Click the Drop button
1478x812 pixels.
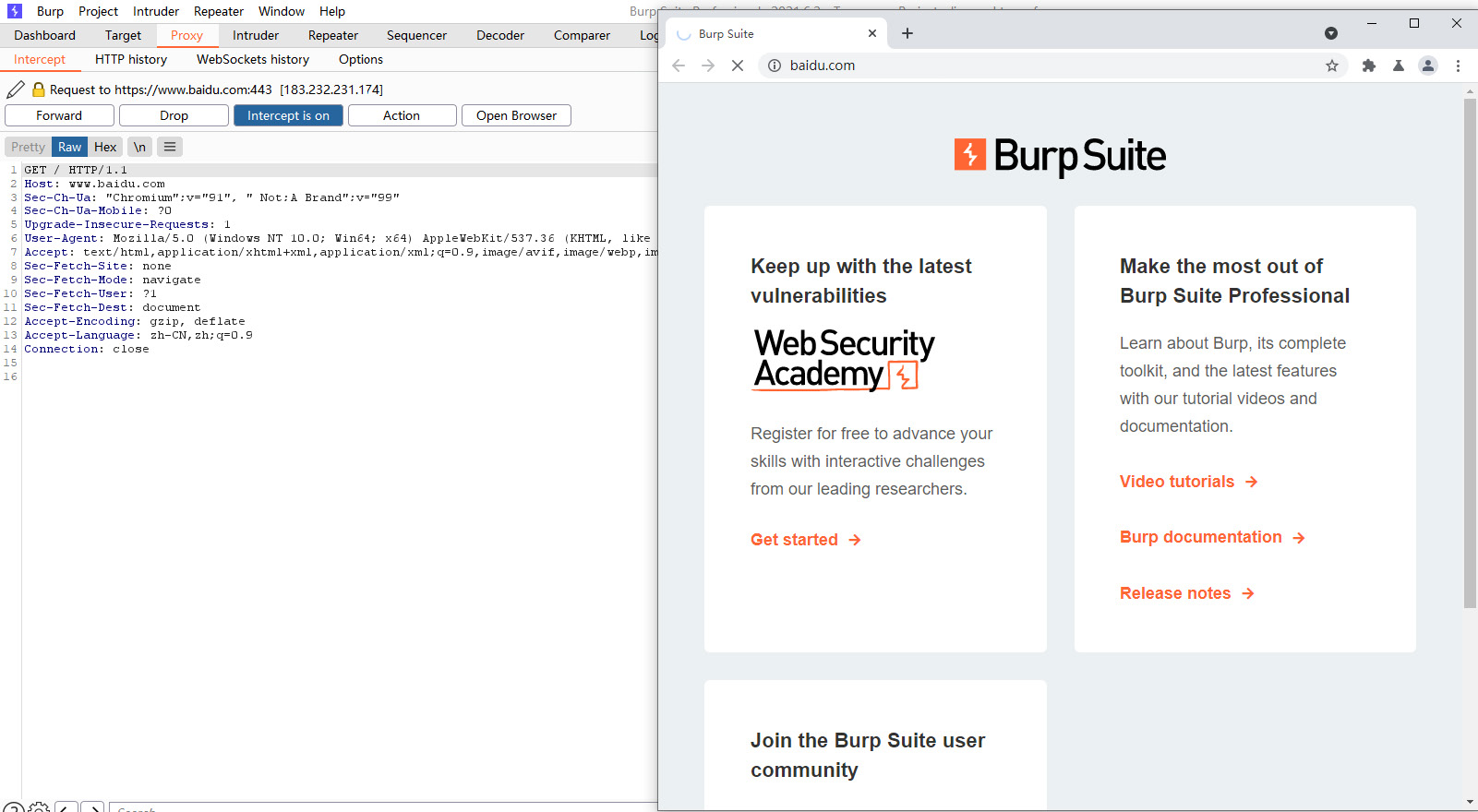pyautogui.click(x=174, y=115)
